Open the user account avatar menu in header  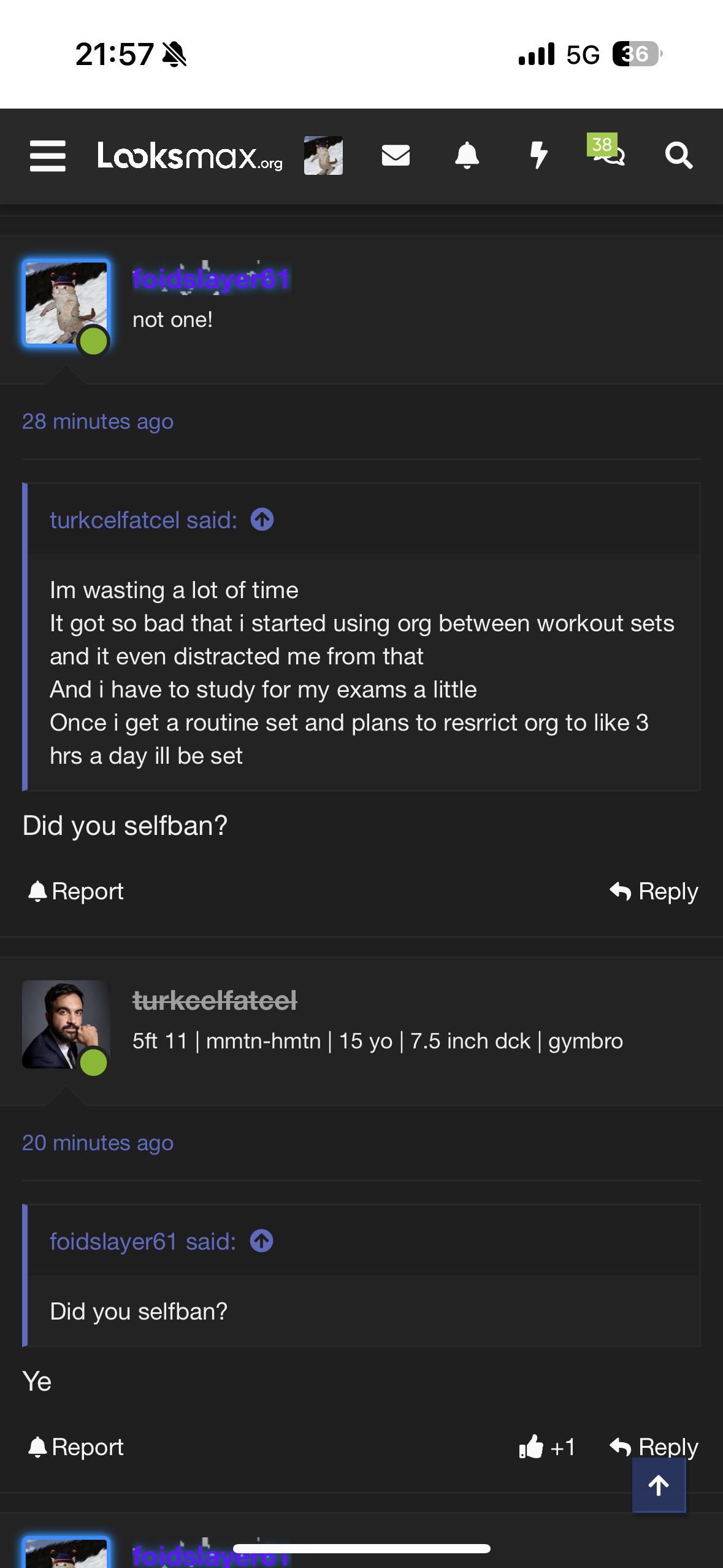click(x=323, y=156)
